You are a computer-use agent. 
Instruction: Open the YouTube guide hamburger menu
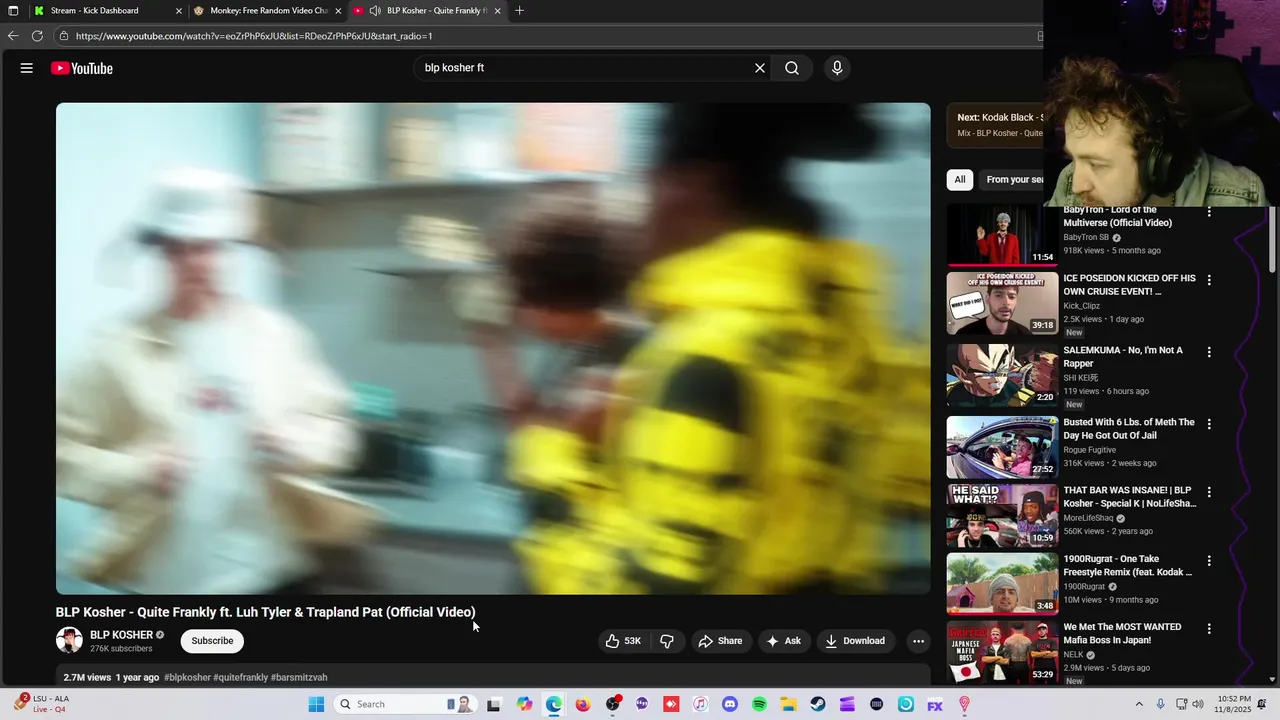click(x=27, y=68)
